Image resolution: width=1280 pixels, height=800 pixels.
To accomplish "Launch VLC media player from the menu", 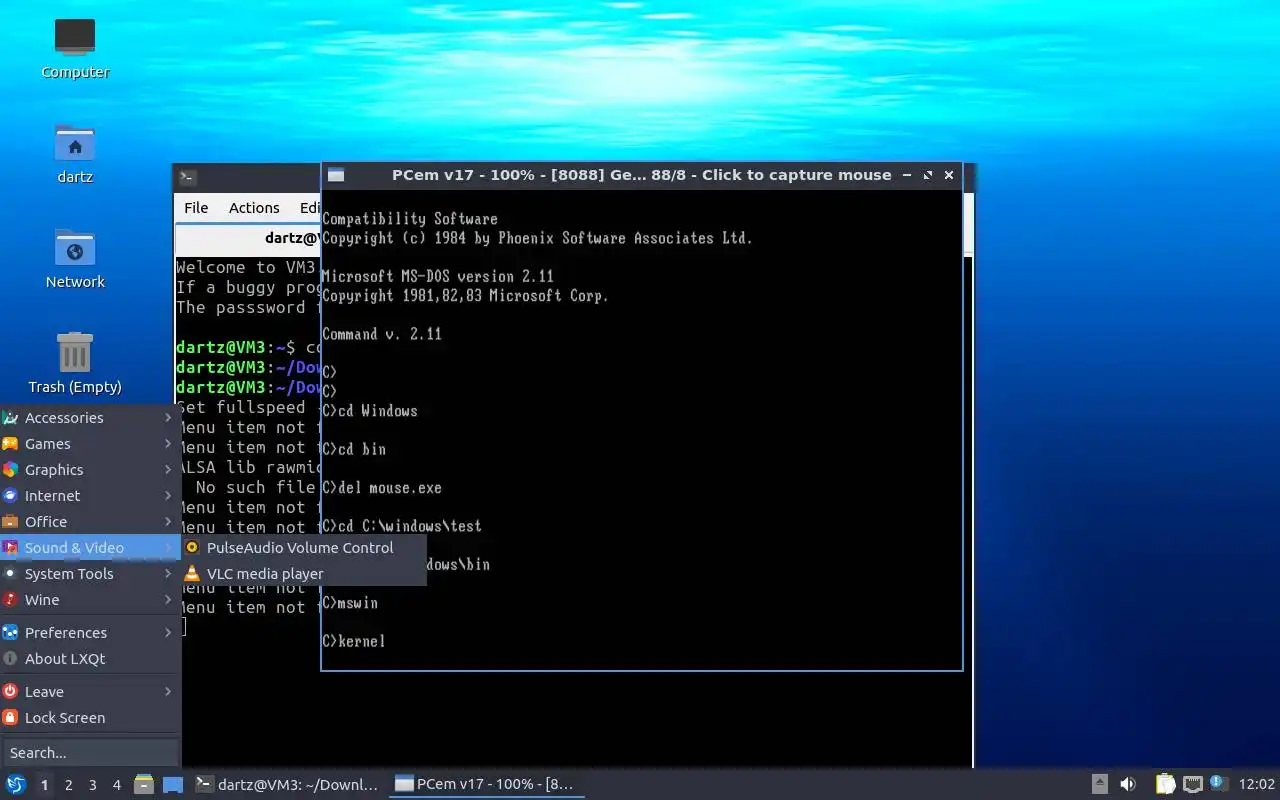I will point(304,574).
